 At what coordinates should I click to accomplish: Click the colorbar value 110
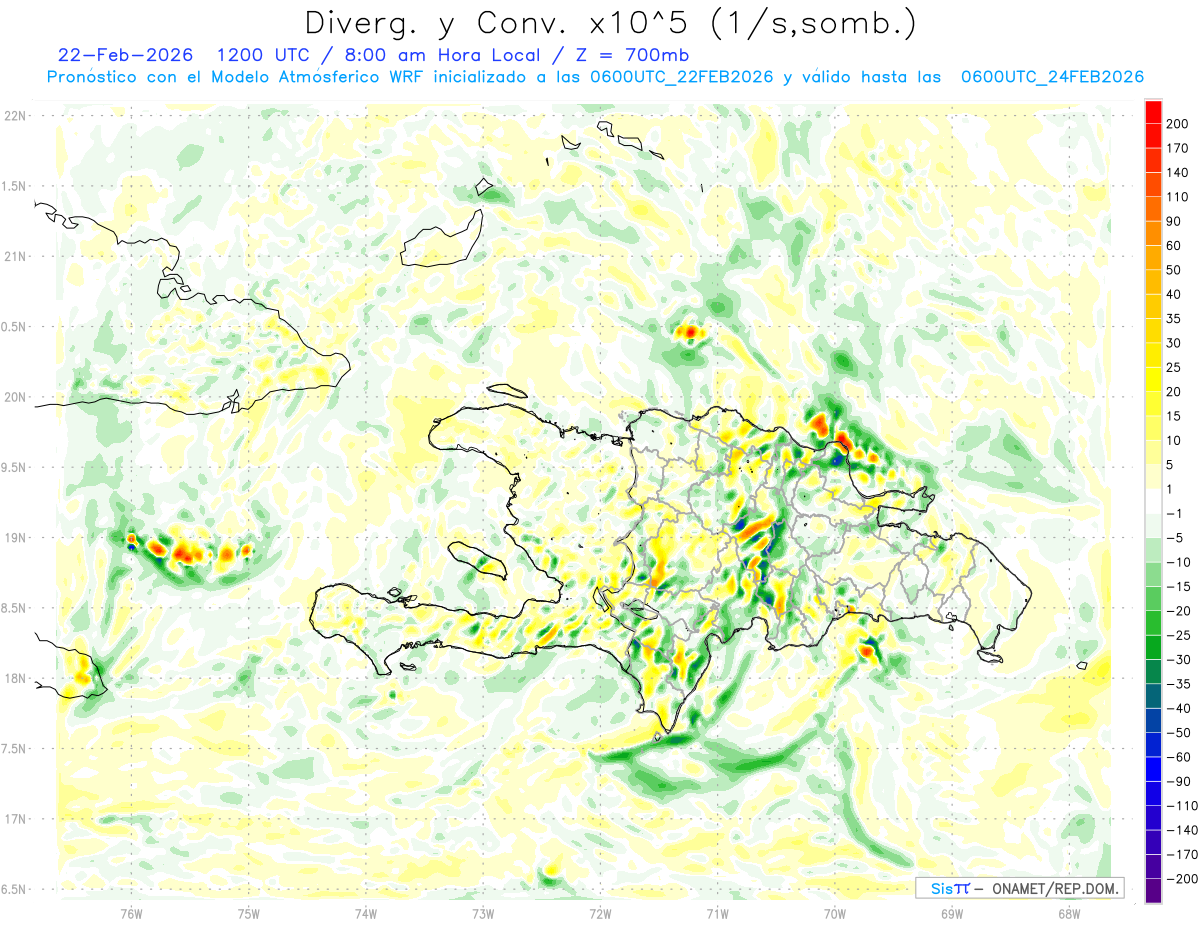1177,197
